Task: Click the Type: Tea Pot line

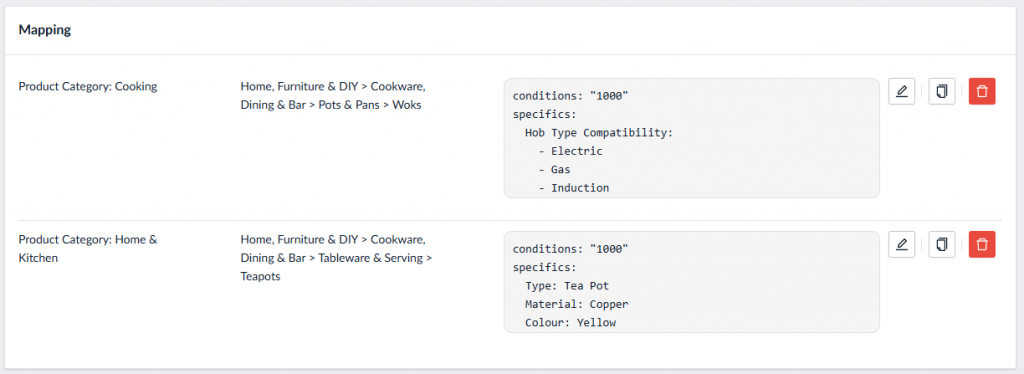Action: click(567, 286)
